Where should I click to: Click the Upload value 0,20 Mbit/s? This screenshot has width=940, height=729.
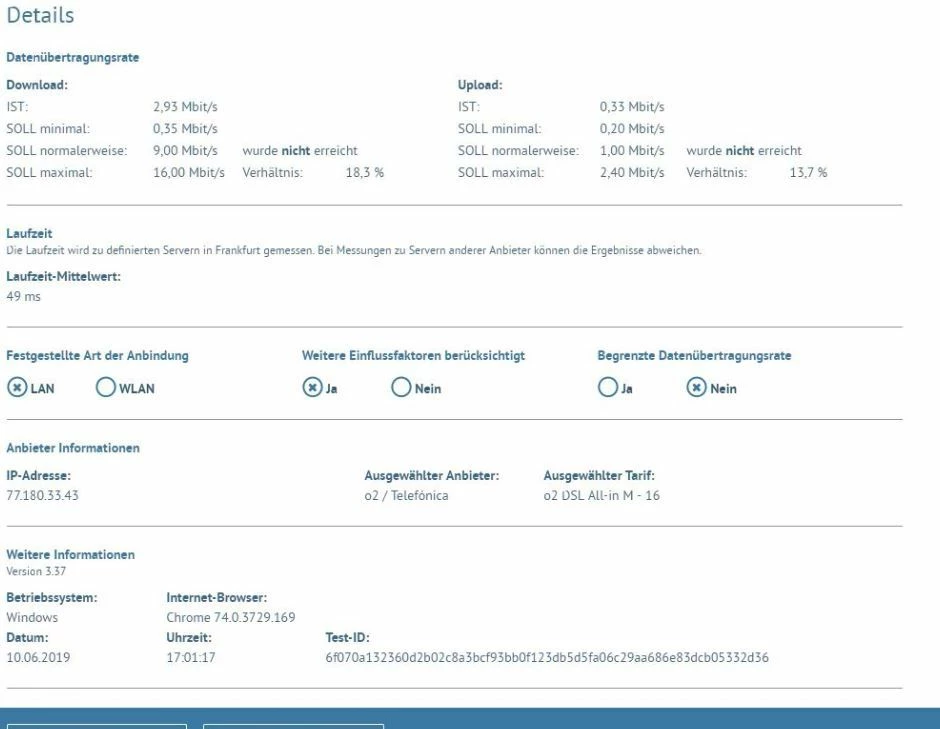(632, 129)
